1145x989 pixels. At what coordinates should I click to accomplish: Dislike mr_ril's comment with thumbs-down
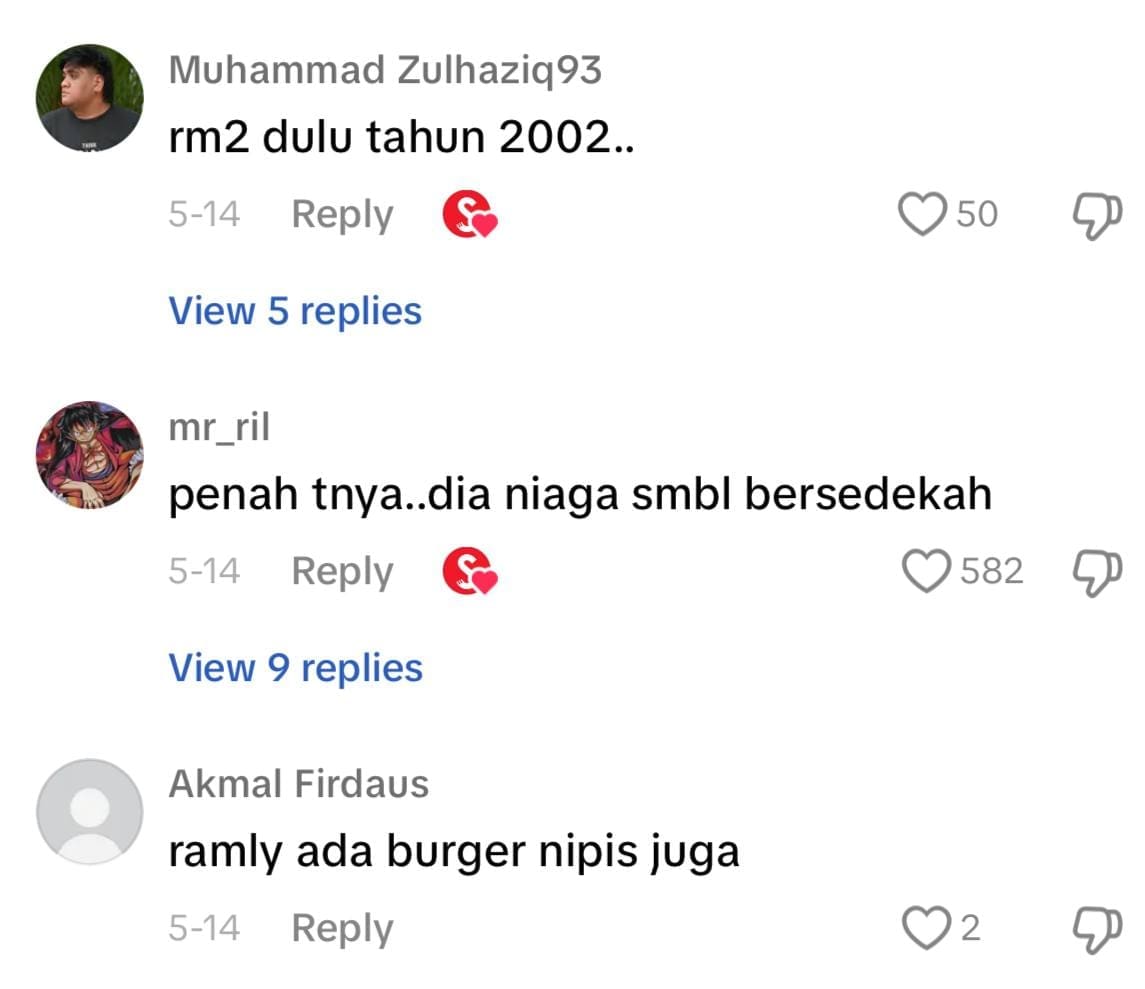(x=1097, y=573)
